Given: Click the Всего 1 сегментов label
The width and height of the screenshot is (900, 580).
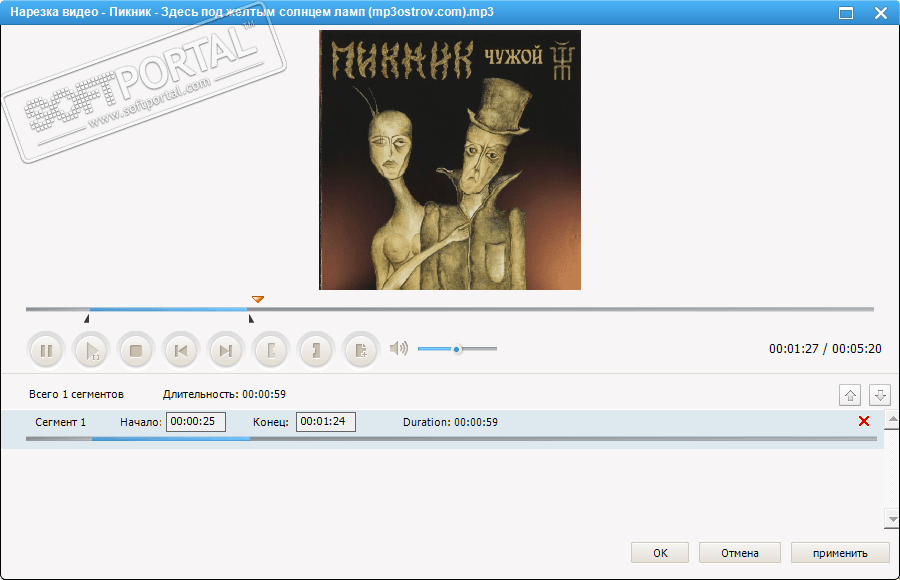Looking at the screenshot, I should 76,395.
